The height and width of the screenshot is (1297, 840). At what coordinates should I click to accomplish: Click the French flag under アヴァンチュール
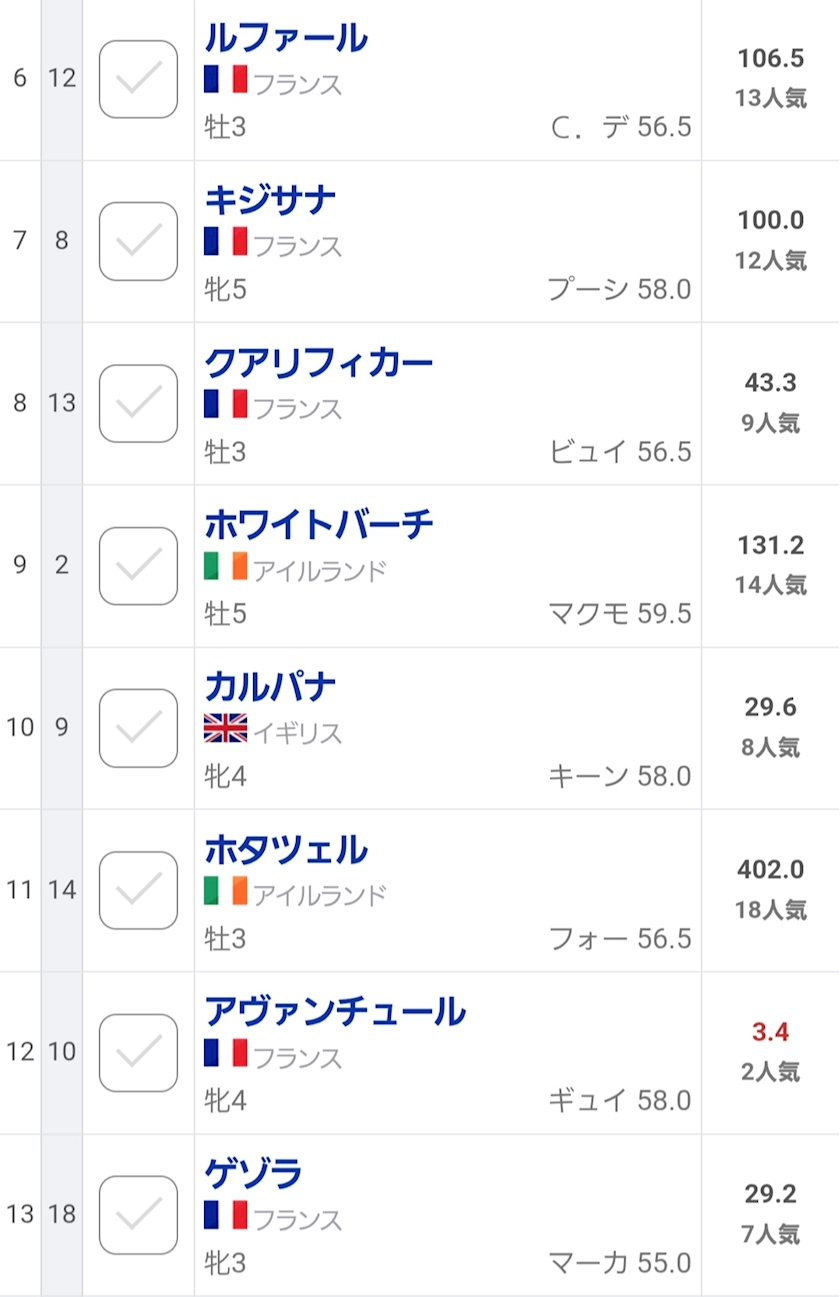click(x=225, y=1053)
